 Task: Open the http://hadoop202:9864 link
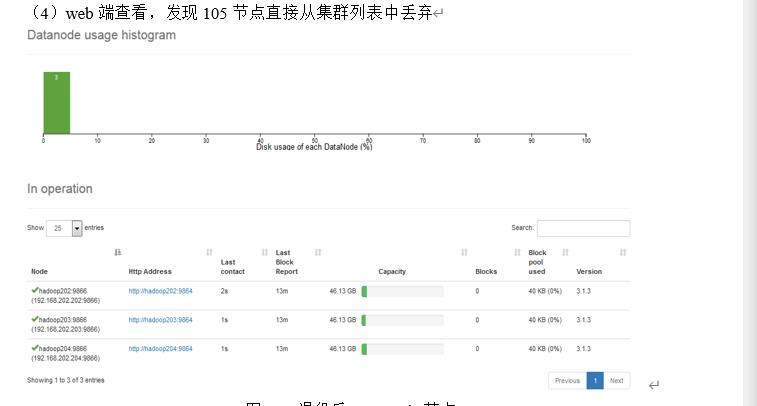160,291
